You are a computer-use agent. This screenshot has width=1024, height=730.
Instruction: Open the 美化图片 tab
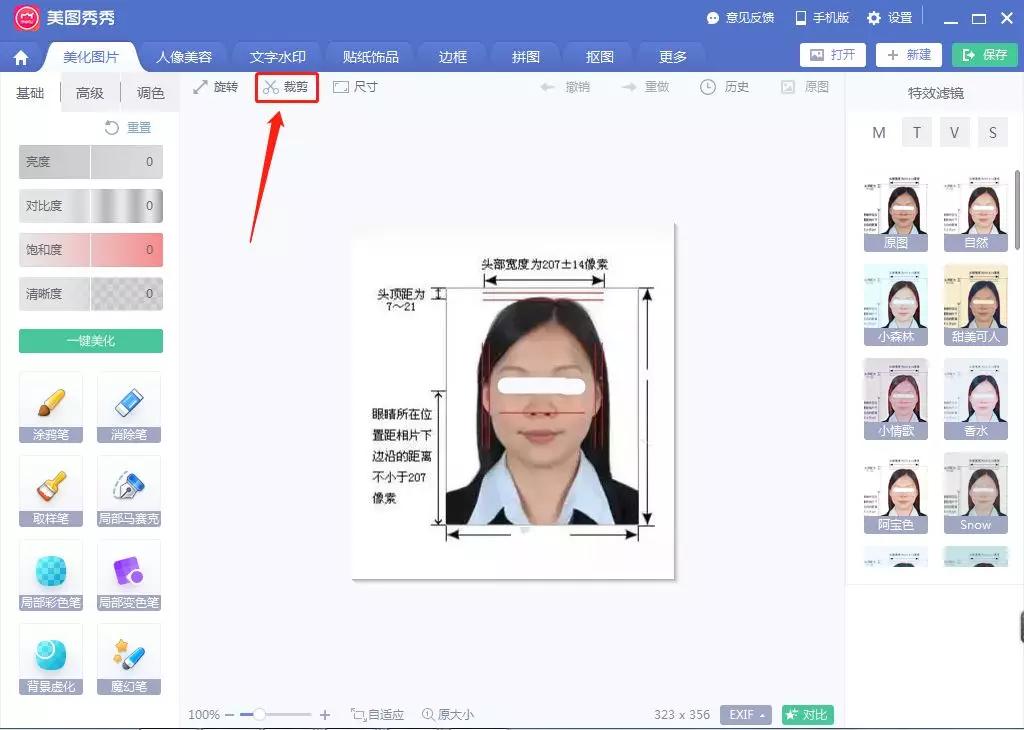[91, 57]
